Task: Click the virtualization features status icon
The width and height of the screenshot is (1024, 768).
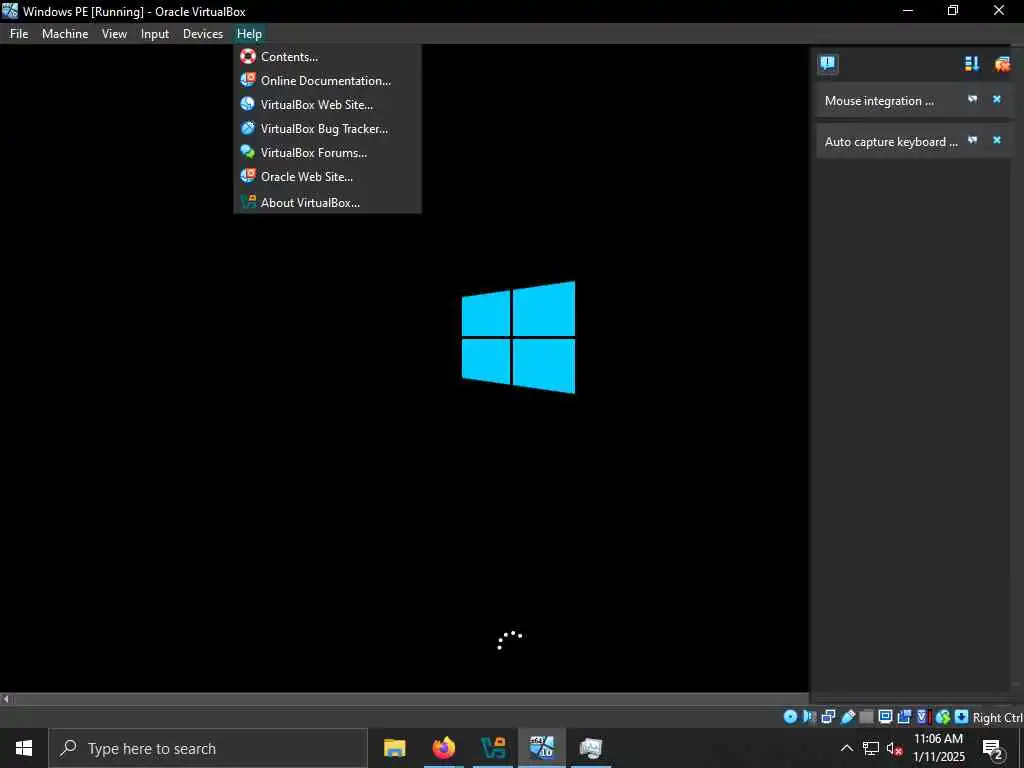Action: point(922,717)
